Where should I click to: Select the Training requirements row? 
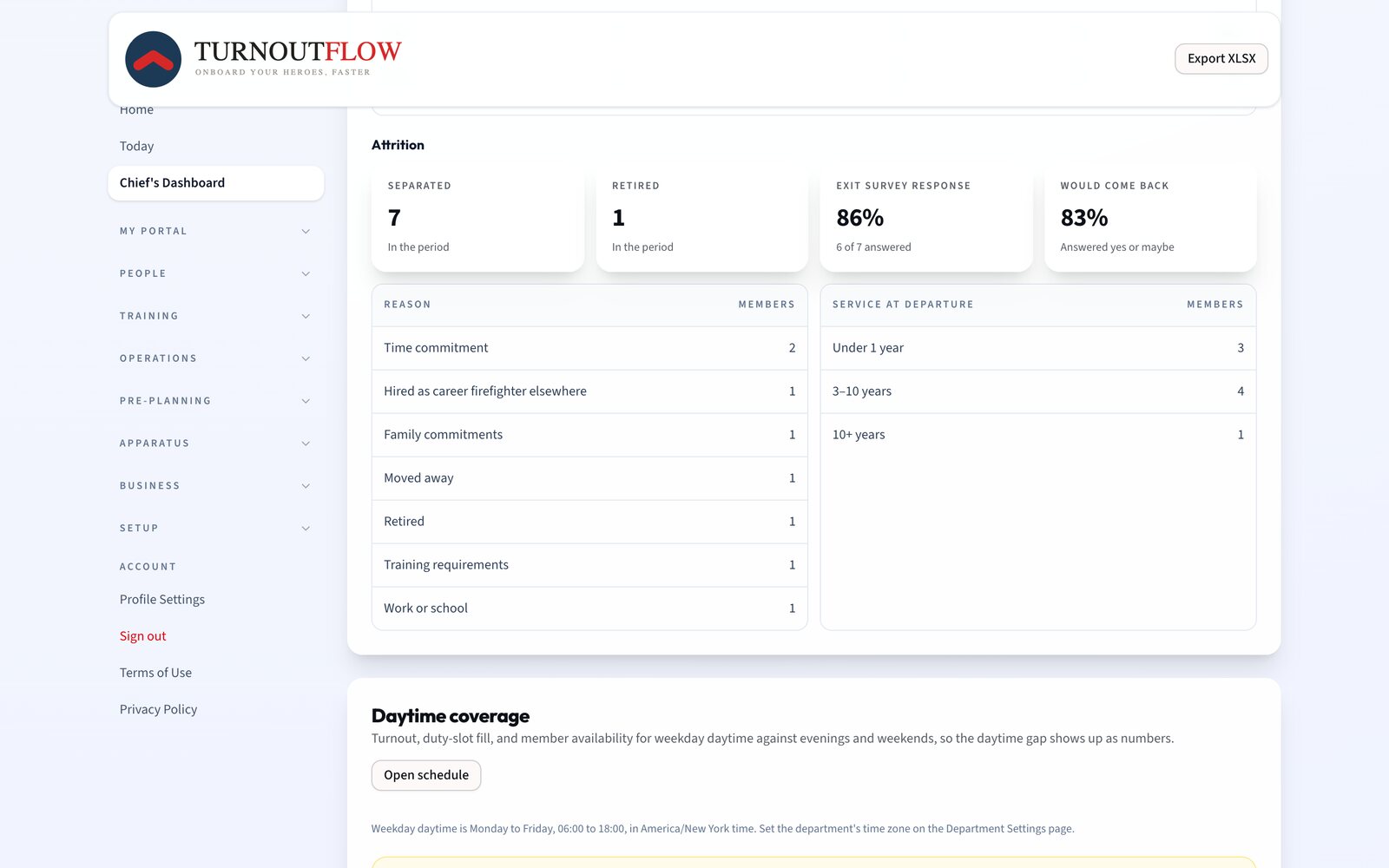pyautogui.click(x=589, y=565)
